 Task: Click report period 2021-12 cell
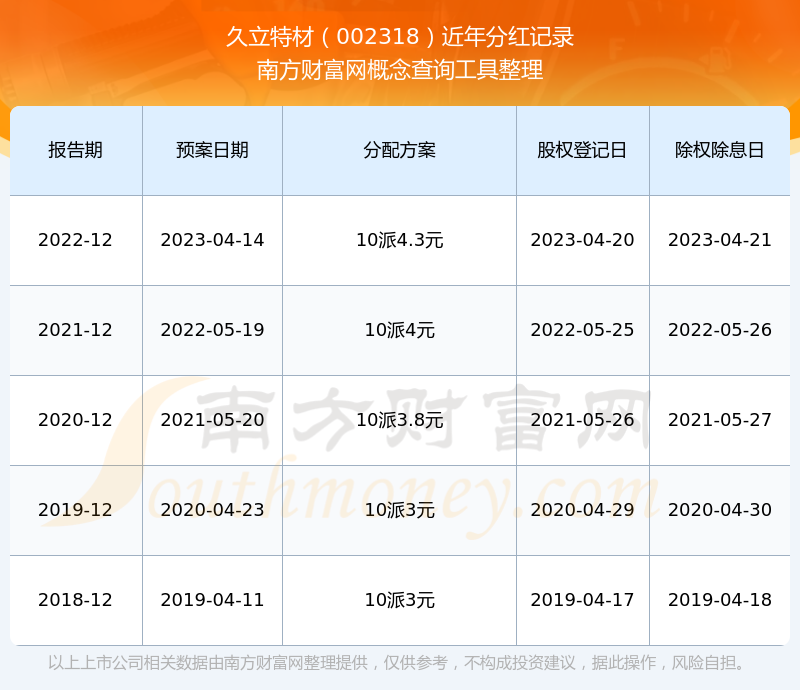76,330
